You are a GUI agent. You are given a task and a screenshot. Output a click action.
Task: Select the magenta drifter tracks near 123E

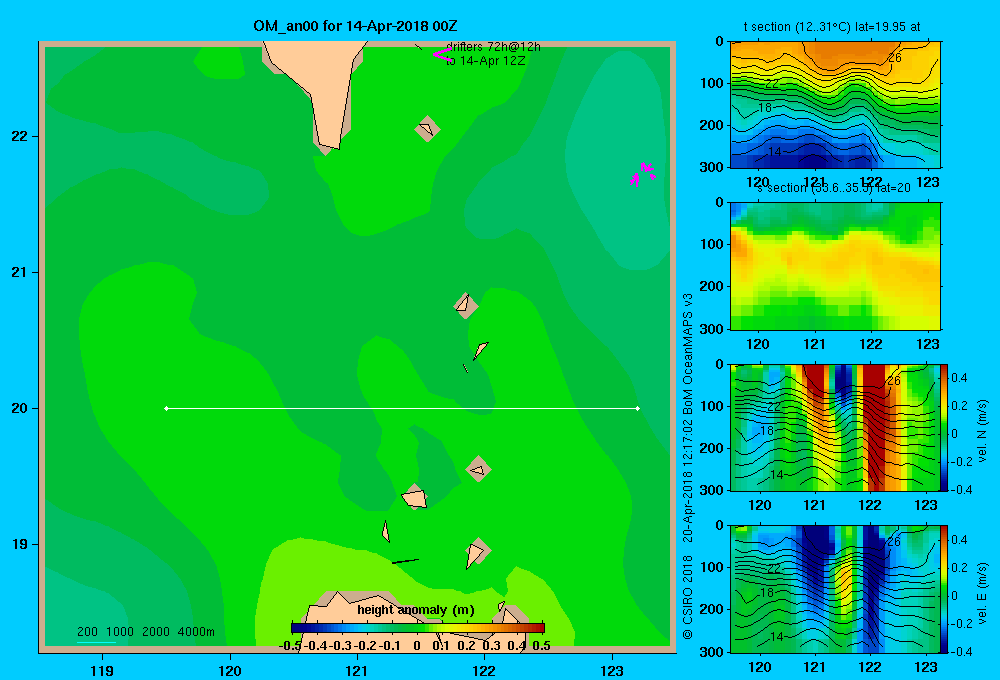[642, 174]
